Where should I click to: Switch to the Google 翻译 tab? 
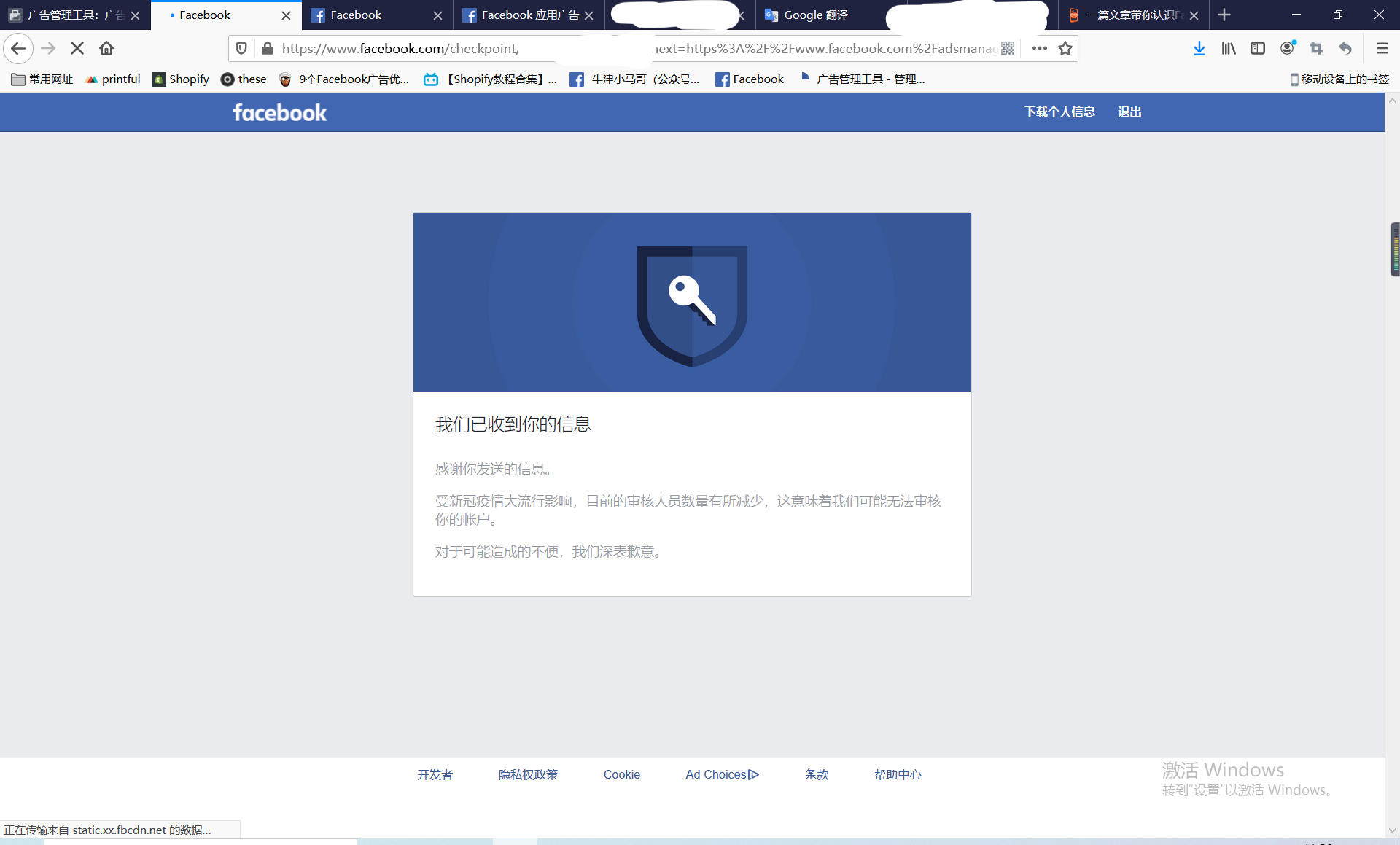pyautogui.click(x=817, y=15)
